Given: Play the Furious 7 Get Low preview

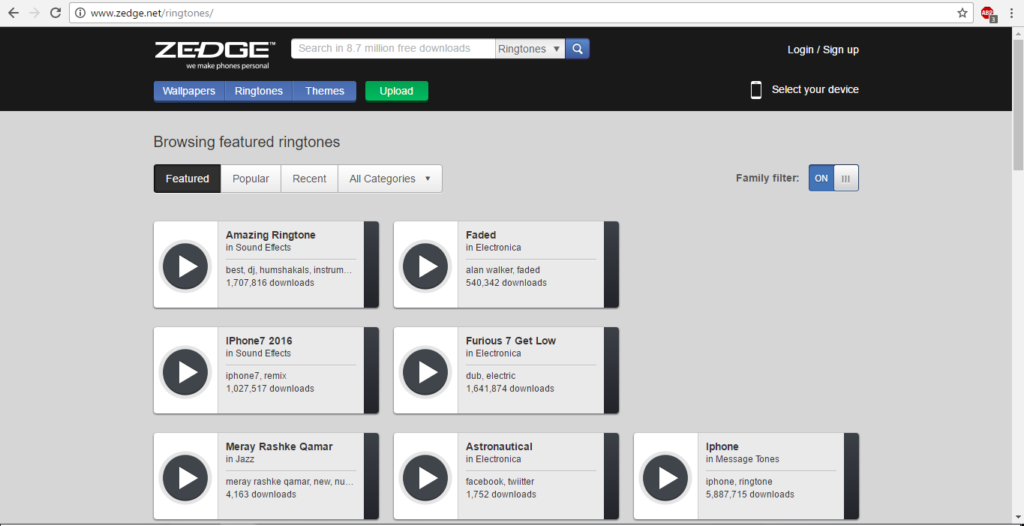Looking at the screenshot, I should pyautogui.click(x=426, y=372).
